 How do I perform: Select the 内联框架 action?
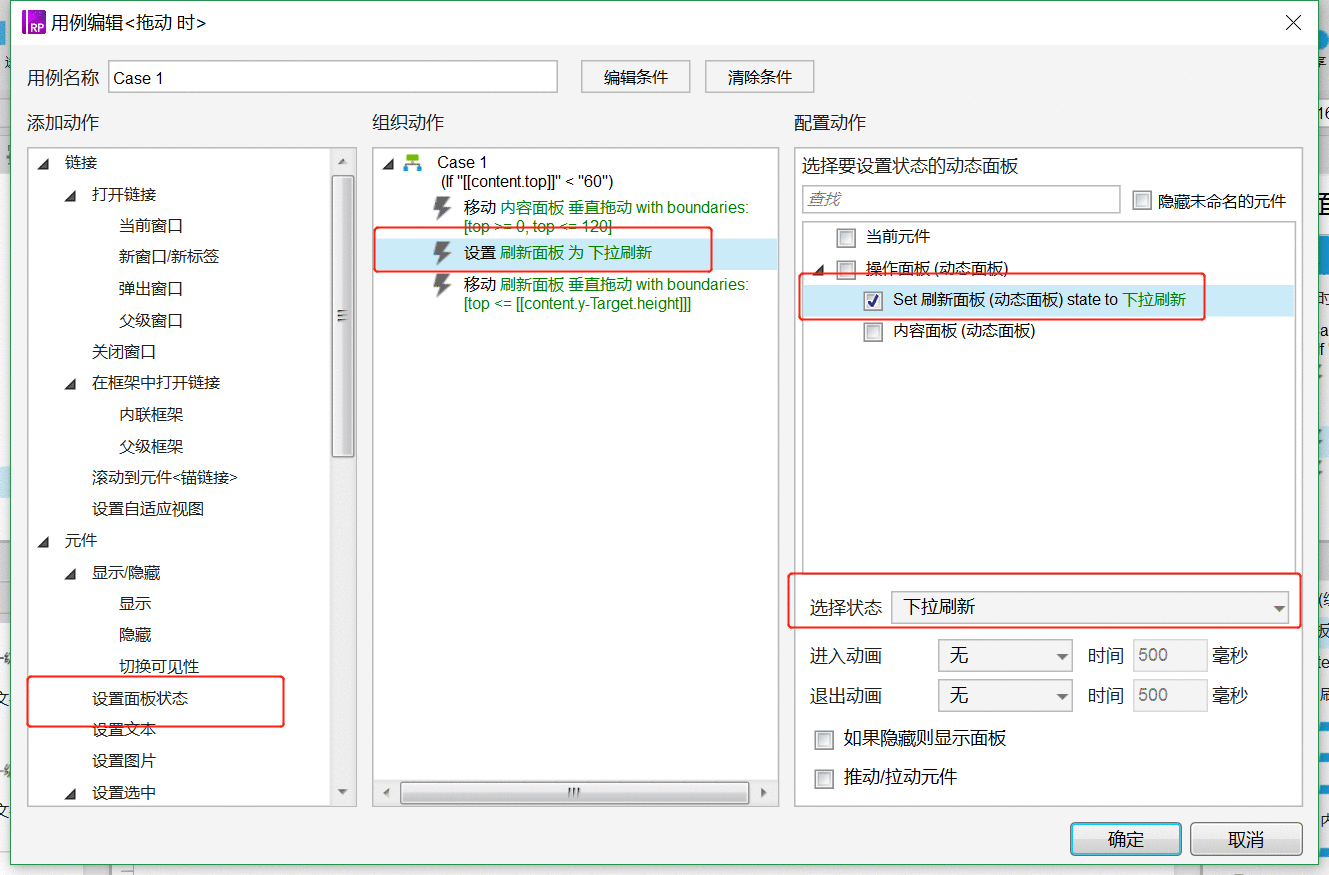pos(151,415)
